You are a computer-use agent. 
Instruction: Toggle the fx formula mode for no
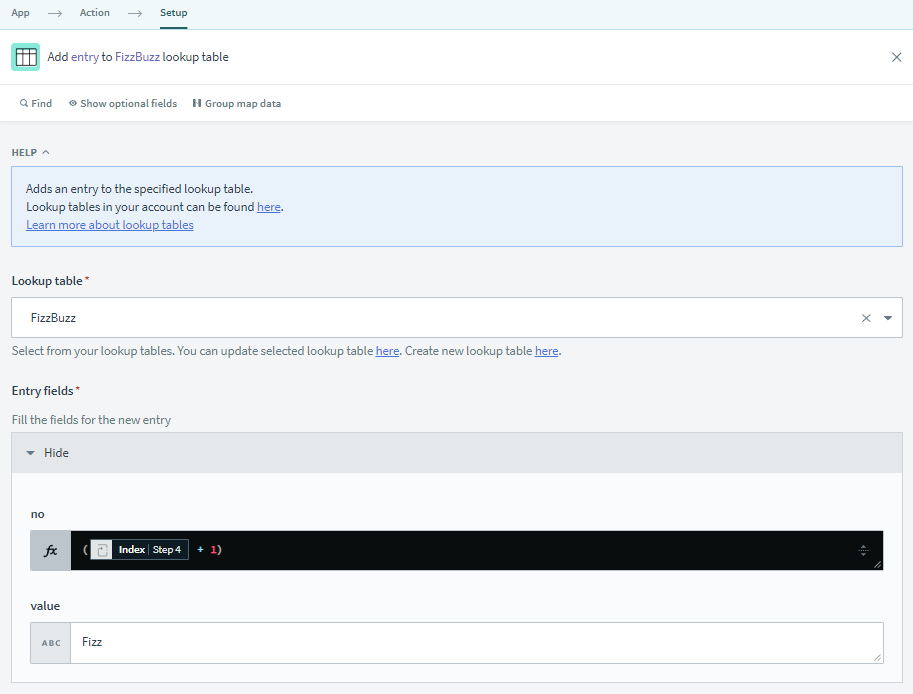click(51, 550)
